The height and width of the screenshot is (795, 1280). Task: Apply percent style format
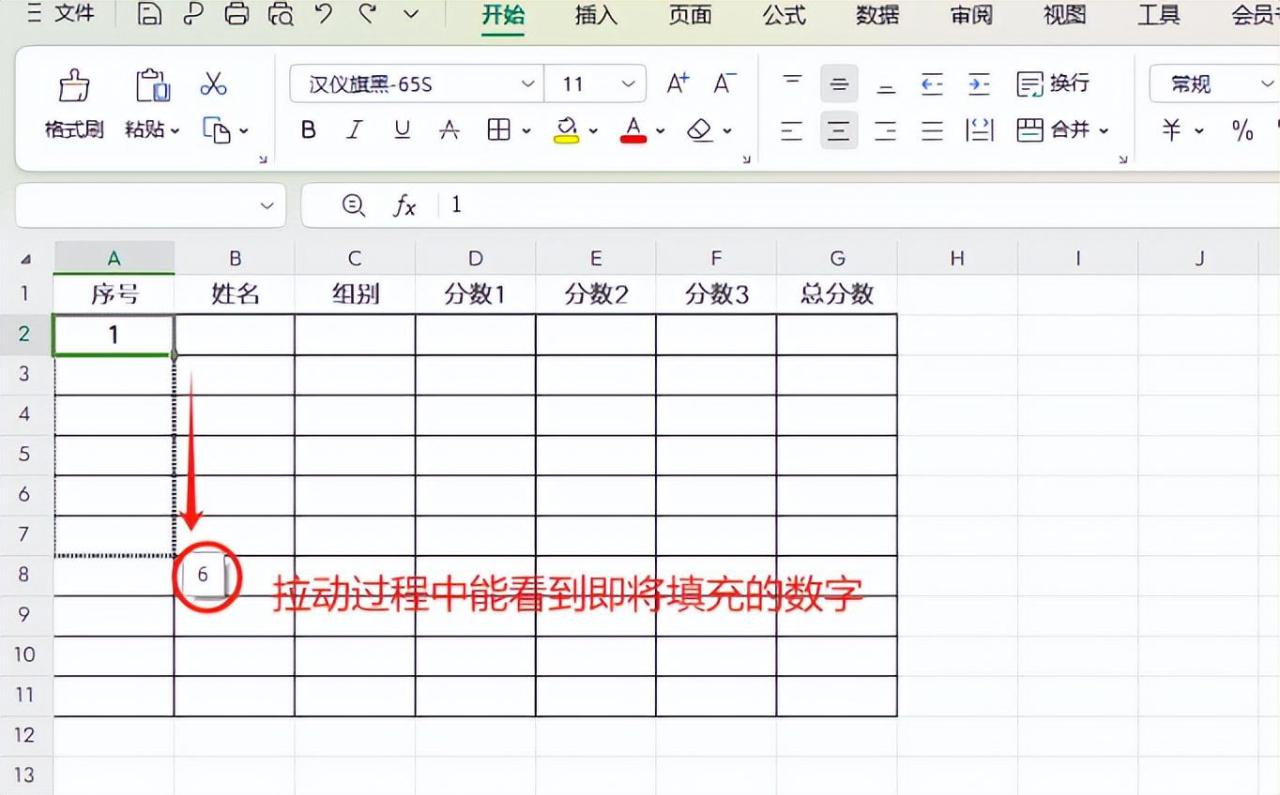tap(1242, 130)
